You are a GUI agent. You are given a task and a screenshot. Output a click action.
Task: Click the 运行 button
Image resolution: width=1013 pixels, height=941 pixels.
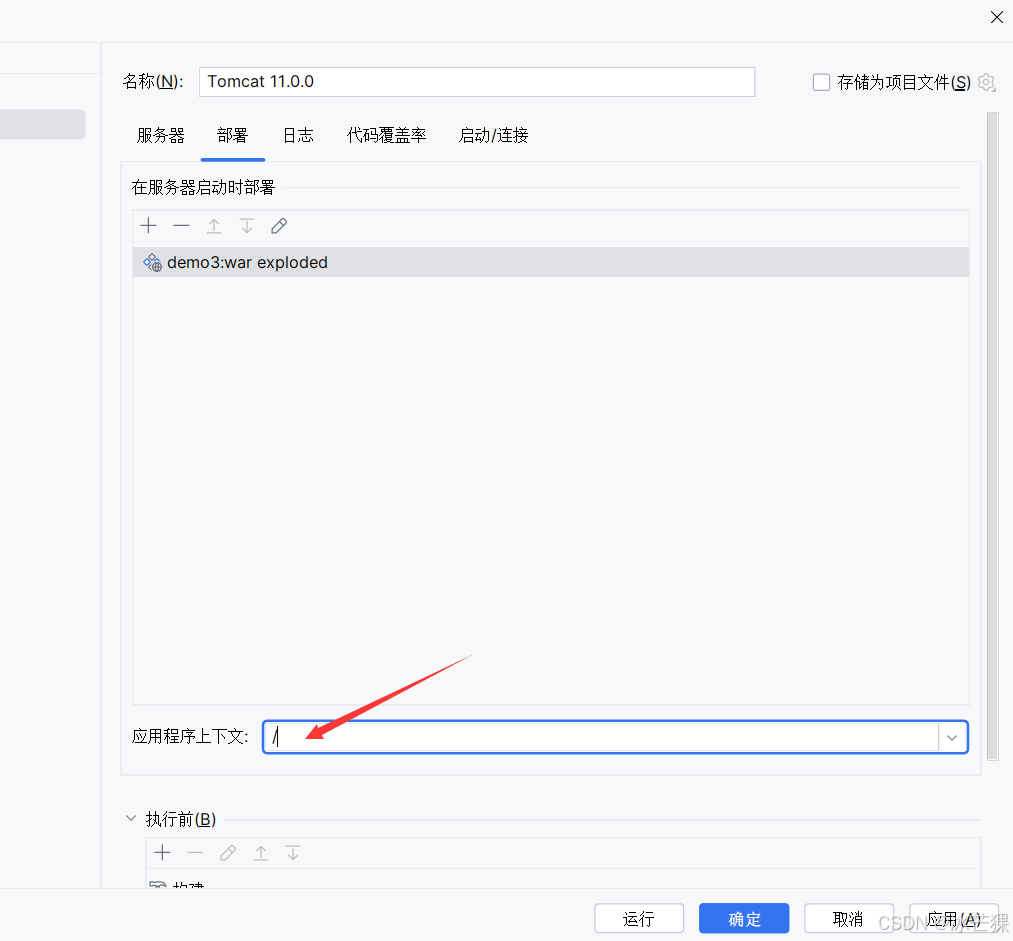click(x=639, y=918)
